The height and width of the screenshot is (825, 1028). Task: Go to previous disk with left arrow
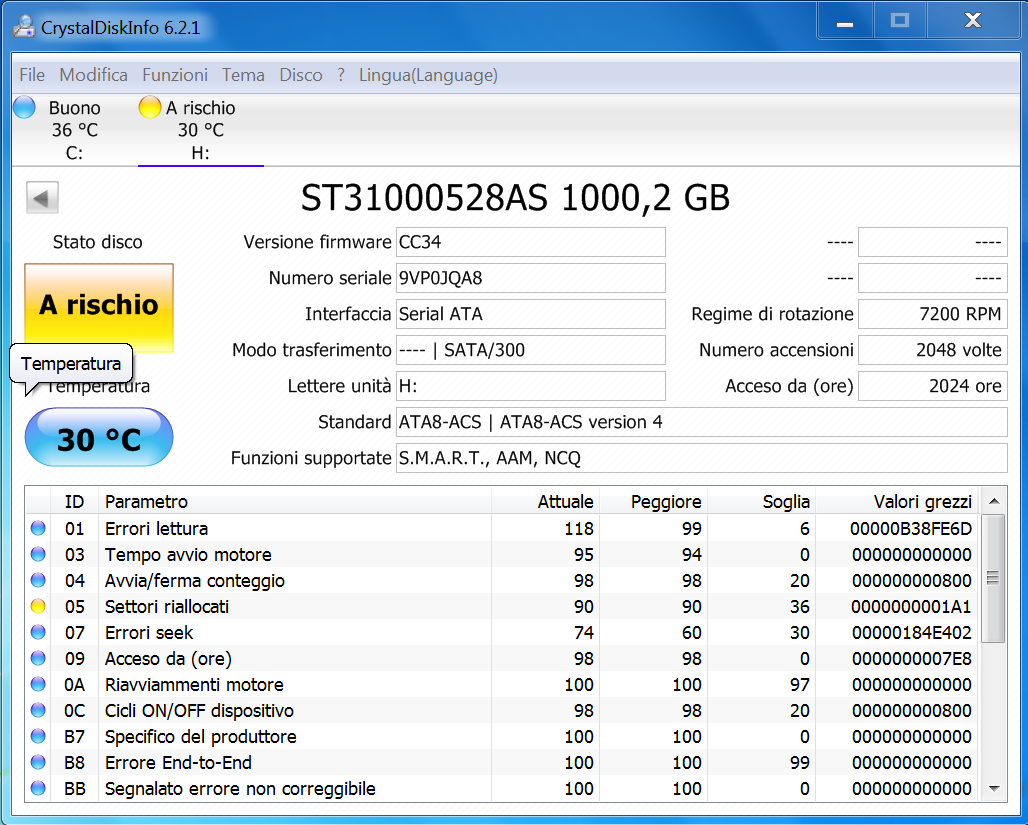(42, 197)
